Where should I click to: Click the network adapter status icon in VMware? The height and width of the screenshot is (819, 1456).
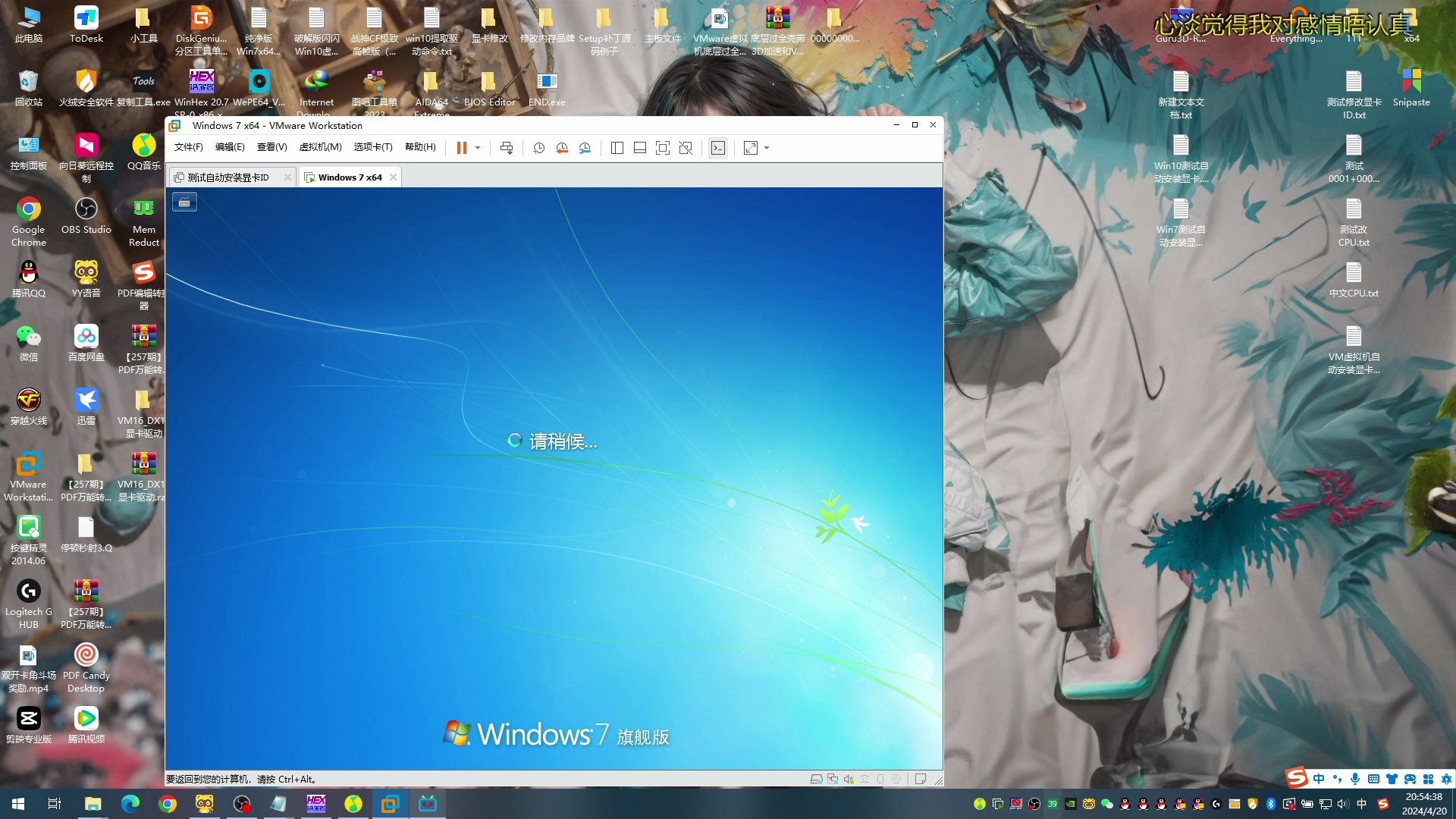[x=833, y=779]
